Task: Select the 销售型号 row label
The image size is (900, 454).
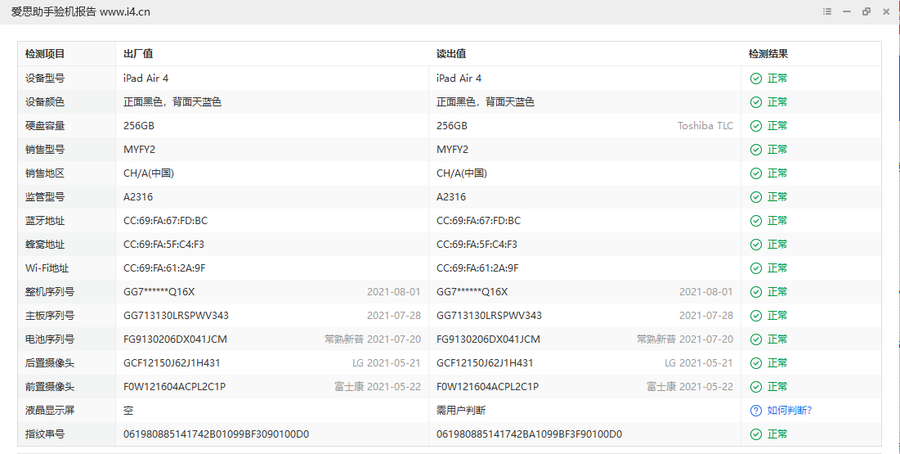Action: pyautogui.click(x=45, y=149)
